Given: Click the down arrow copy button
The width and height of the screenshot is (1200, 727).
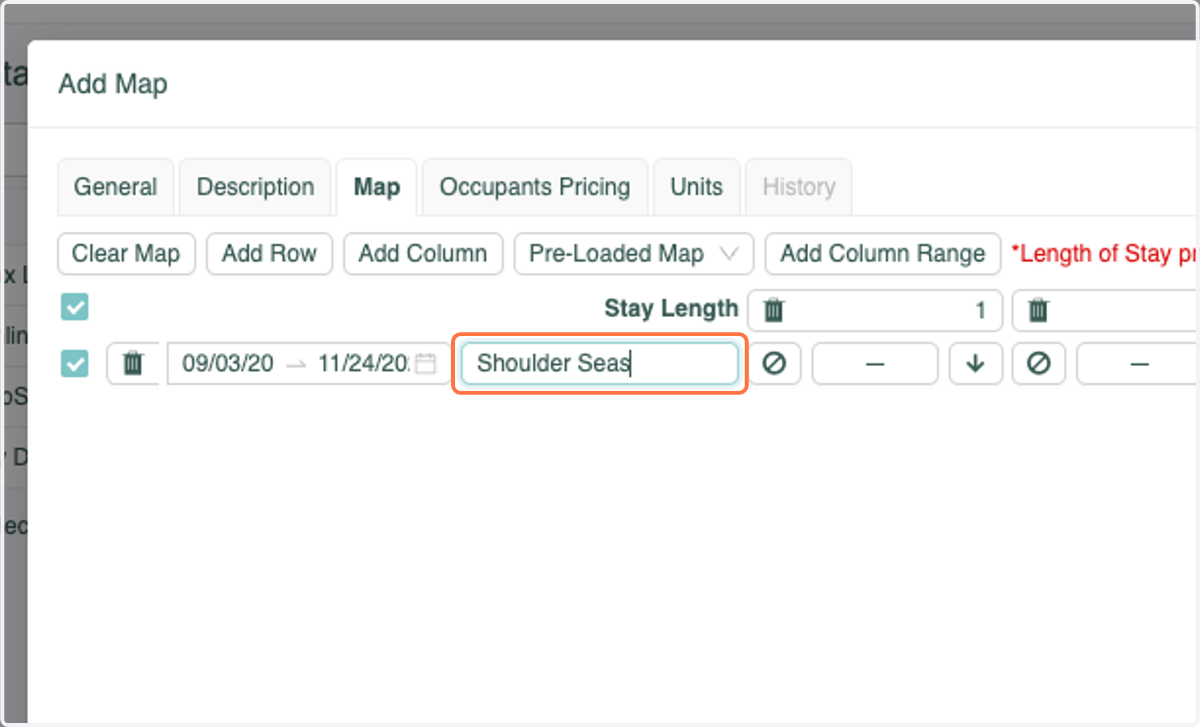Looking at the screenshot, I should tap(976, 364).
